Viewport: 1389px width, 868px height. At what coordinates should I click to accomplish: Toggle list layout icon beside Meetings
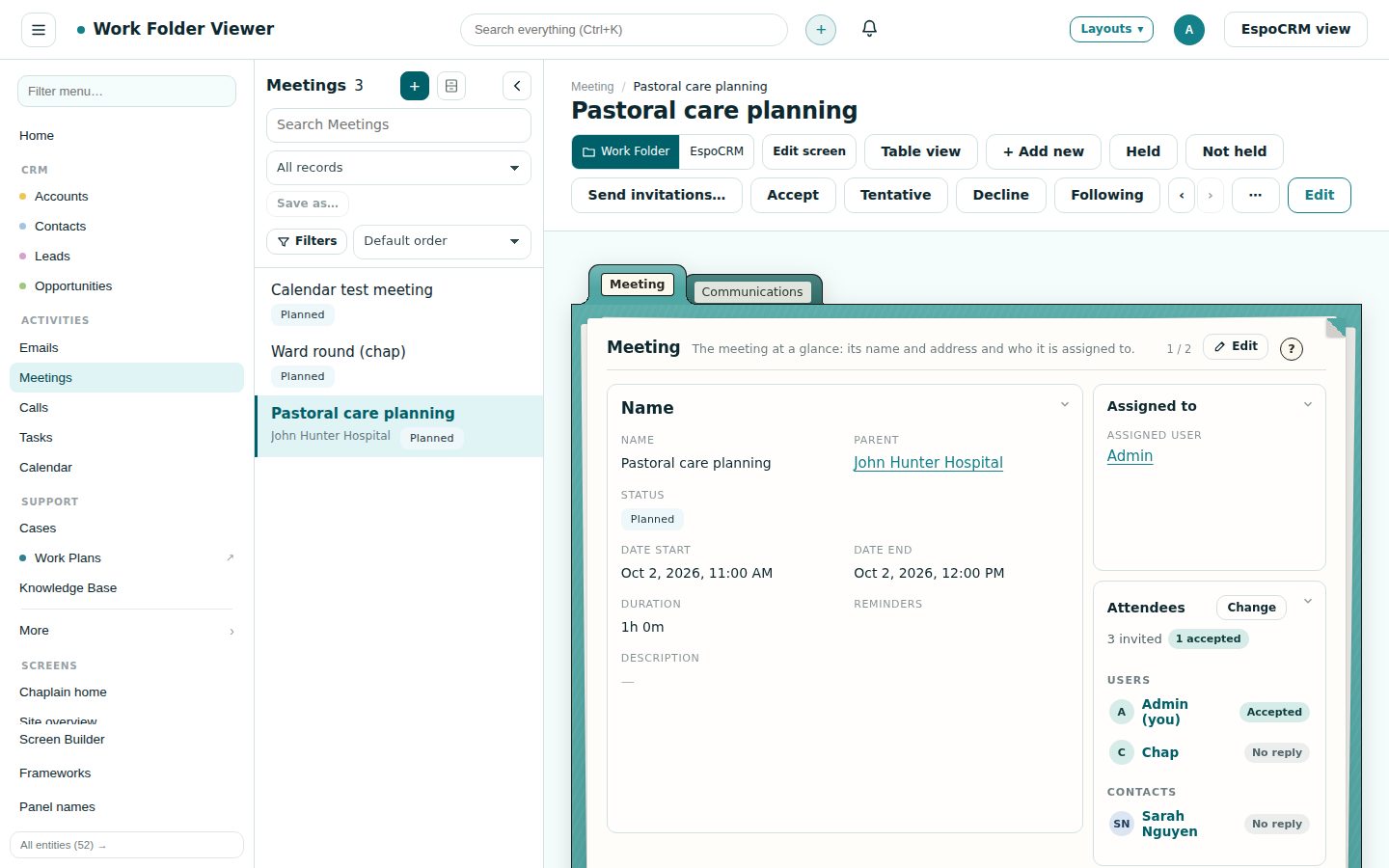click(451, 86)
